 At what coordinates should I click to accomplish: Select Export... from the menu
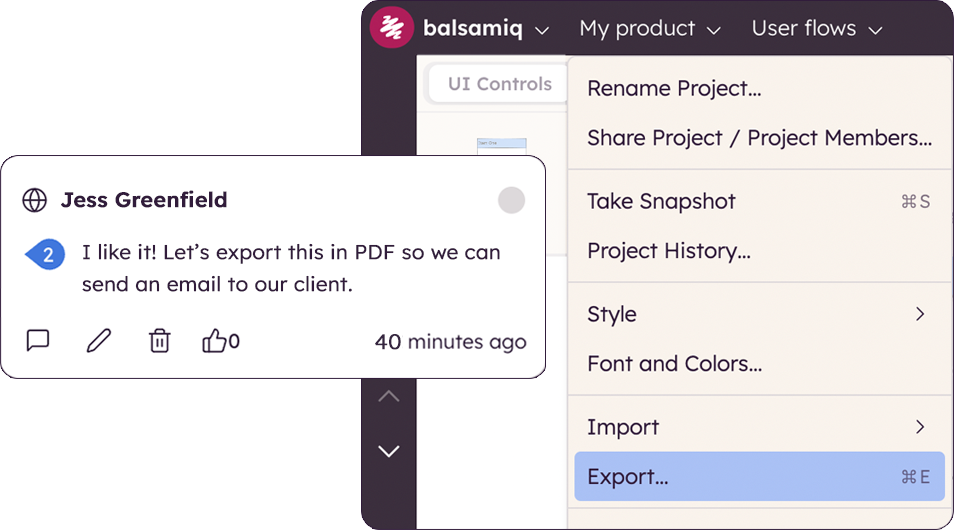(758, 477)
